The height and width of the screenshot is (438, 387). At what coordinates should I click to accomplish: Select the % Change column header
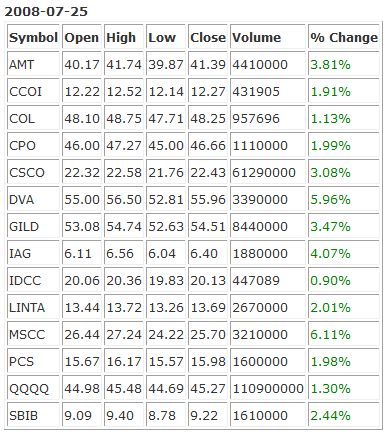(344, 38)
